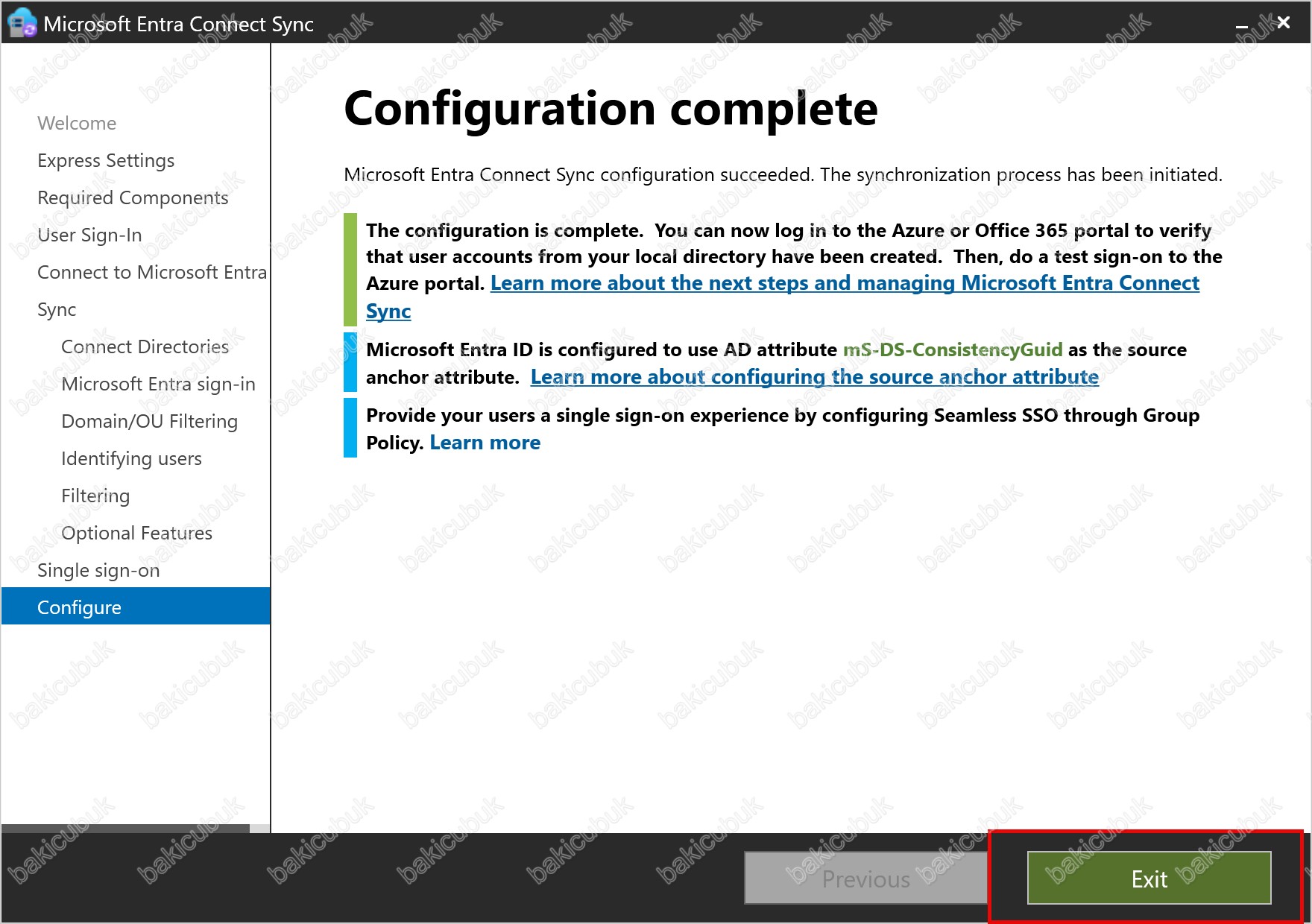Select the highlighted Configure step
The image size is (1312, 924).
[136, 607]
